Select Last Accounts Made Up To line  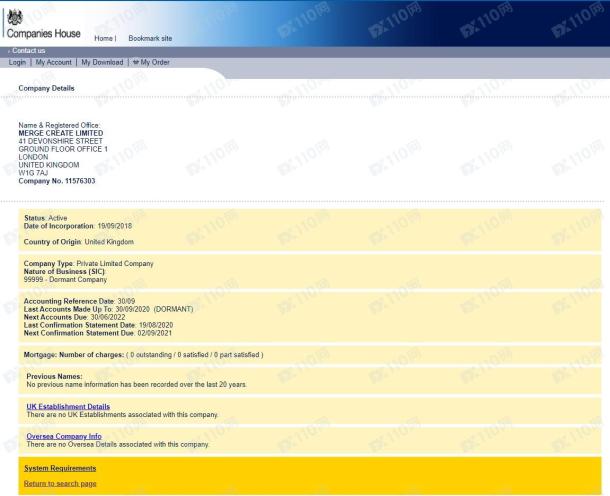(x=109, y=309)
